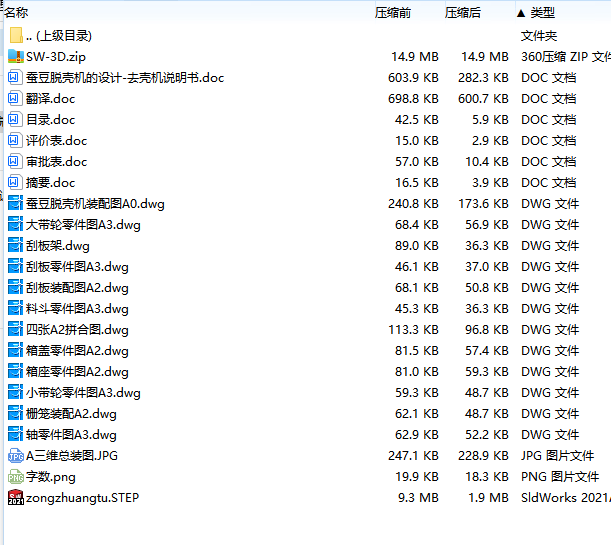Click the SldWorks 2021 type cell
The height and width of the screenshot is (545, 611).
click(x=566, y=498)
